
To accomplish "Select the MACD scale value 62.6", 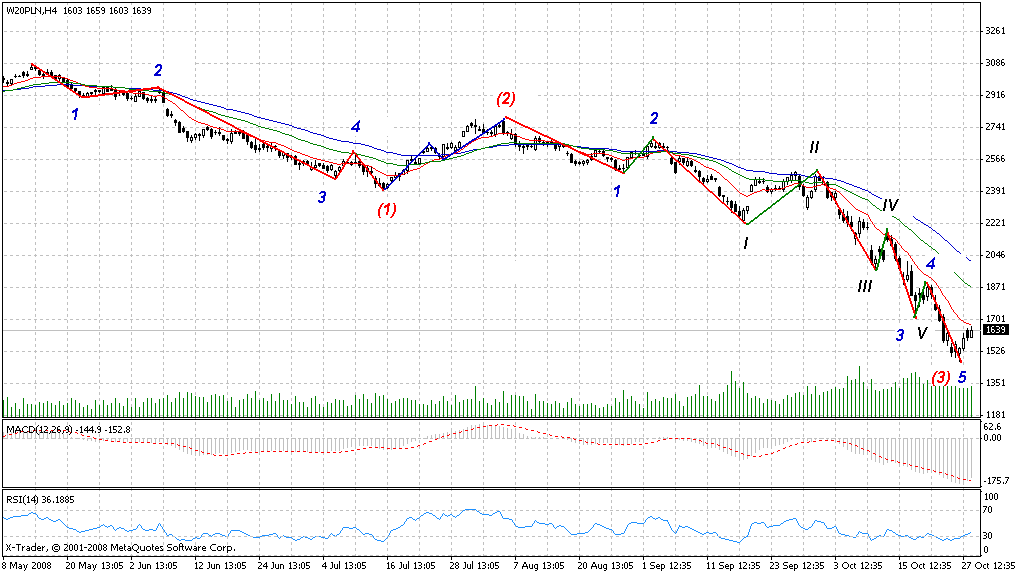I will tap(993, 427).
